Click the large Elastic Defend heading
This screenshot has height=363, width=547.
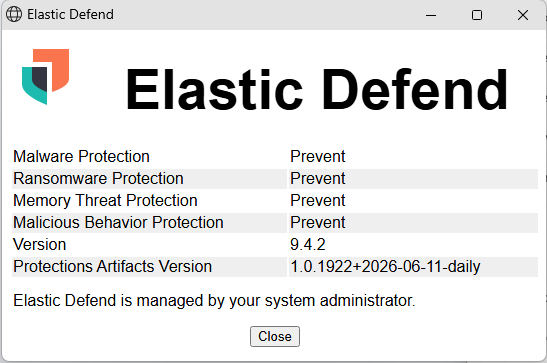point(316,90)
